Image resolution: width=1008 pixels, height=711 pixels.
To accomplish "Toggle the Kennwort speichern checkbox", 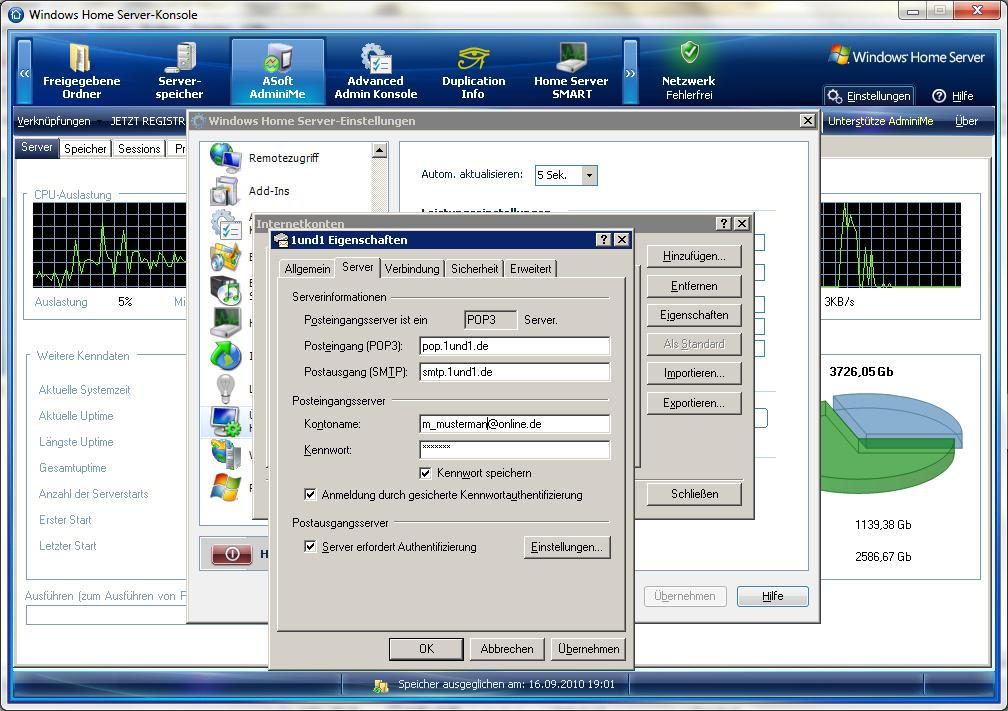I will (x=425, y=473).
